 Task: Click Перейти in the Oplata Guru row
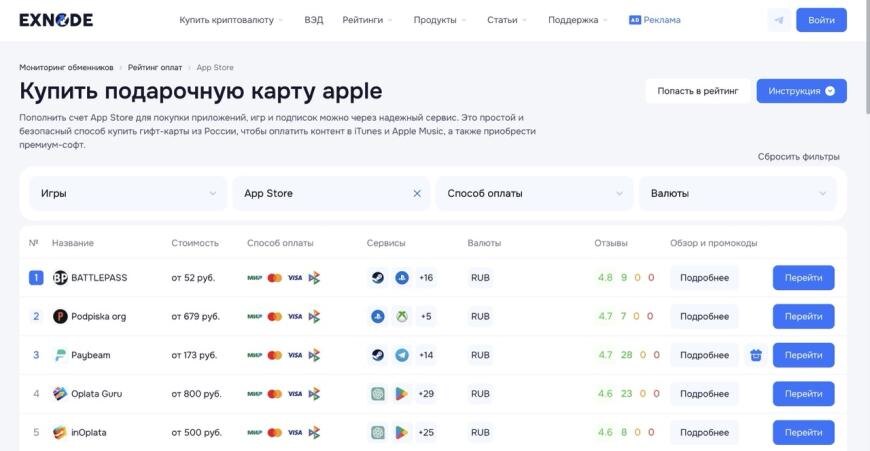point(803,394)
